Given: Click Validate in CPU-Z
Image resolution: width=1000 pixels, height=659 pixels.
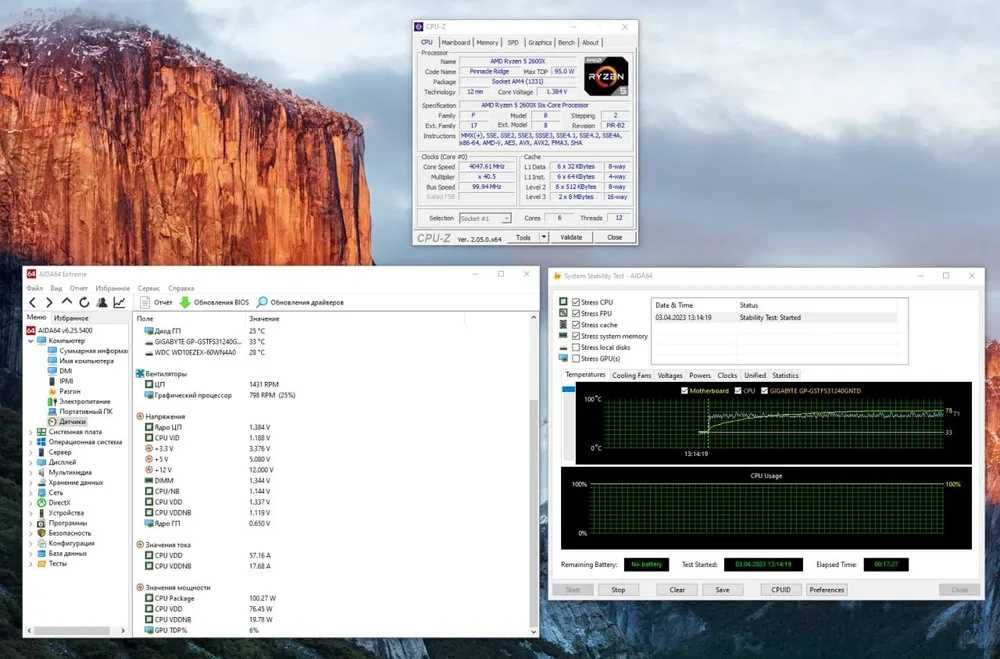Looking at the screenshot, I should click(571, 237).
